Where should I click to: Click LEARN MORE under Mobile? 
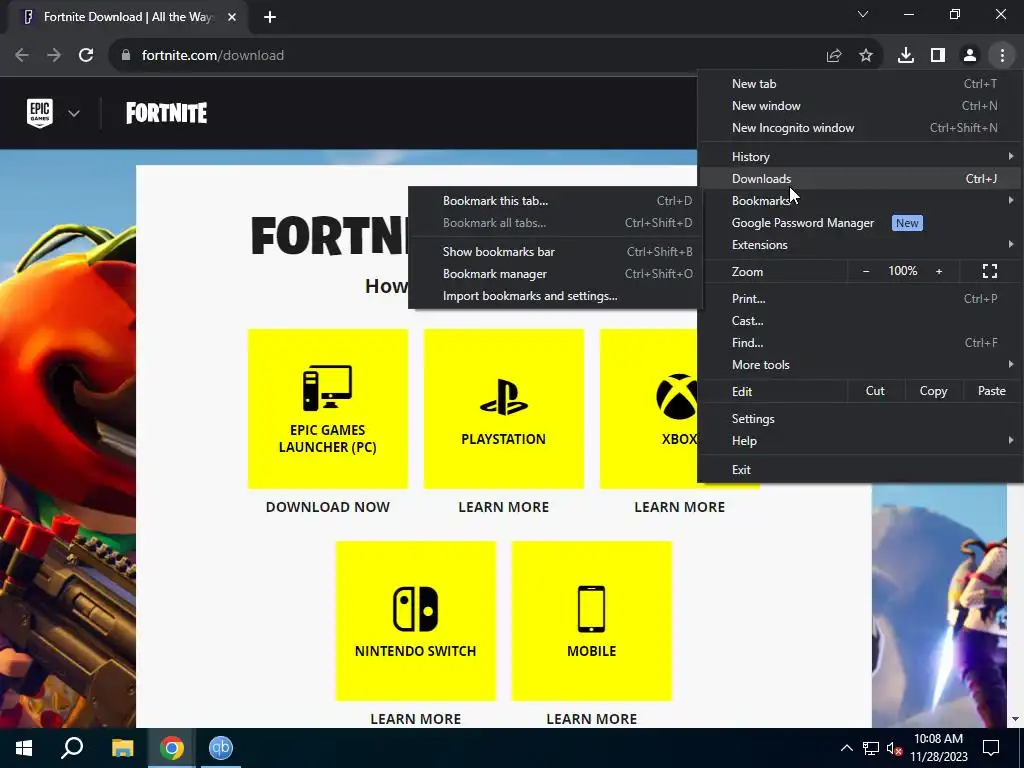click(592, 719)
